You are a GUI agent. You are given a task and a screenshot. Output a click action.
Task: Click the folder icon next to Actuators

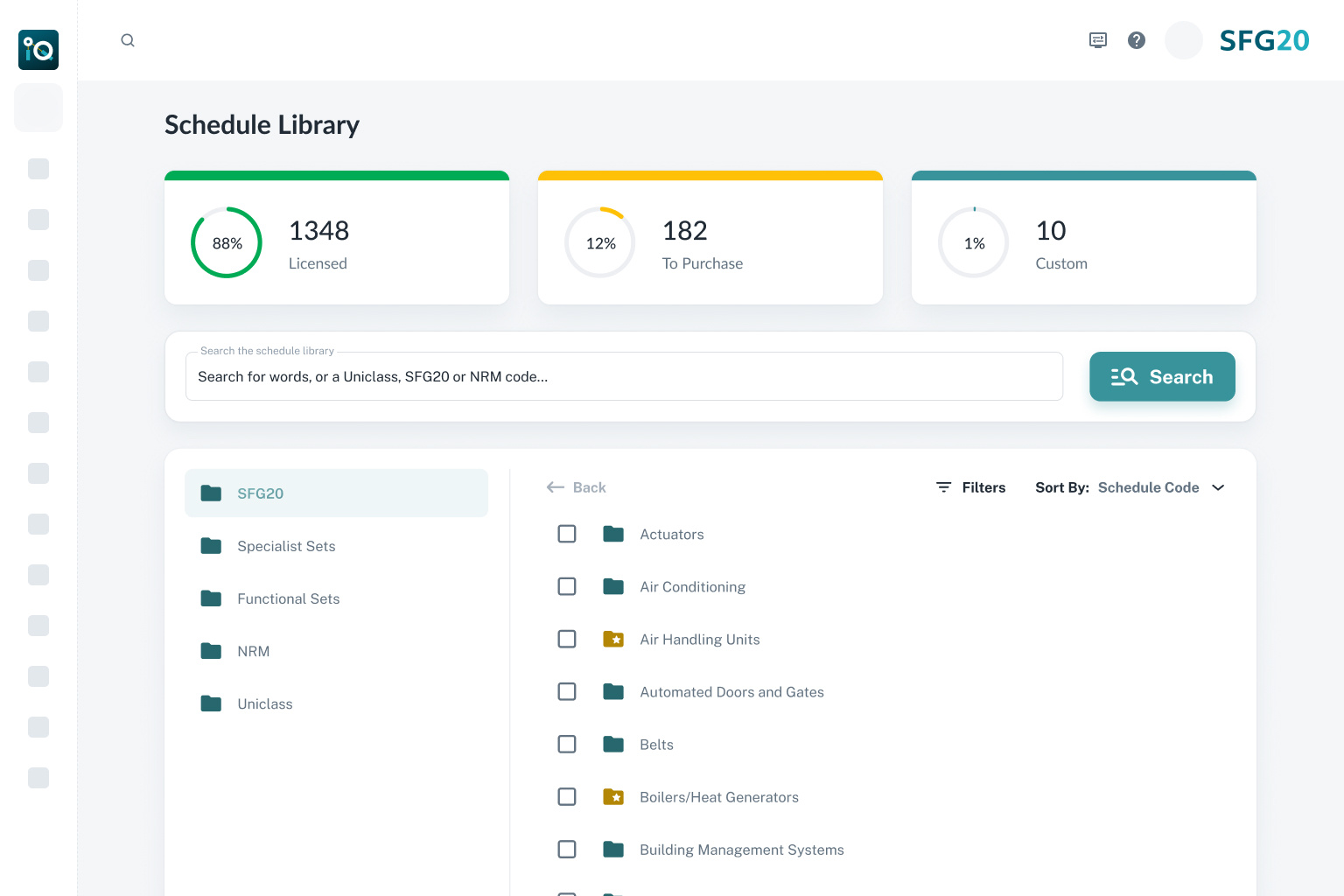tap(613, 534)
